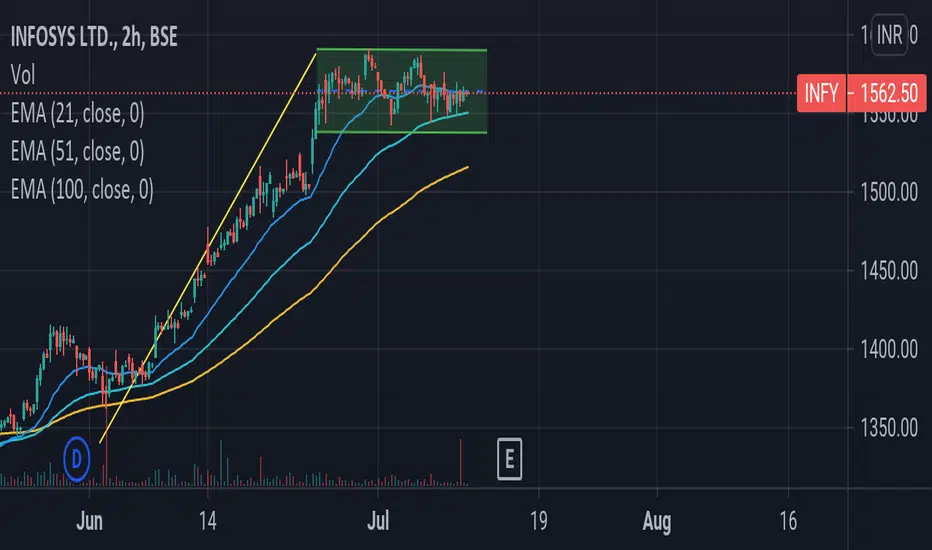Viewport: 932px width, 550px height.
Task: Click the 19 date axis label
Action: pos(539,521)
